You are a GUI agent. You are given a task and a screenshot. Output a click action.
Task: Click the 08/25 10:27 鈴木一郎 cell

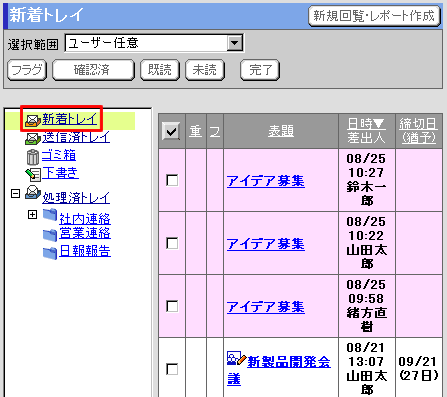coord(367,180)
